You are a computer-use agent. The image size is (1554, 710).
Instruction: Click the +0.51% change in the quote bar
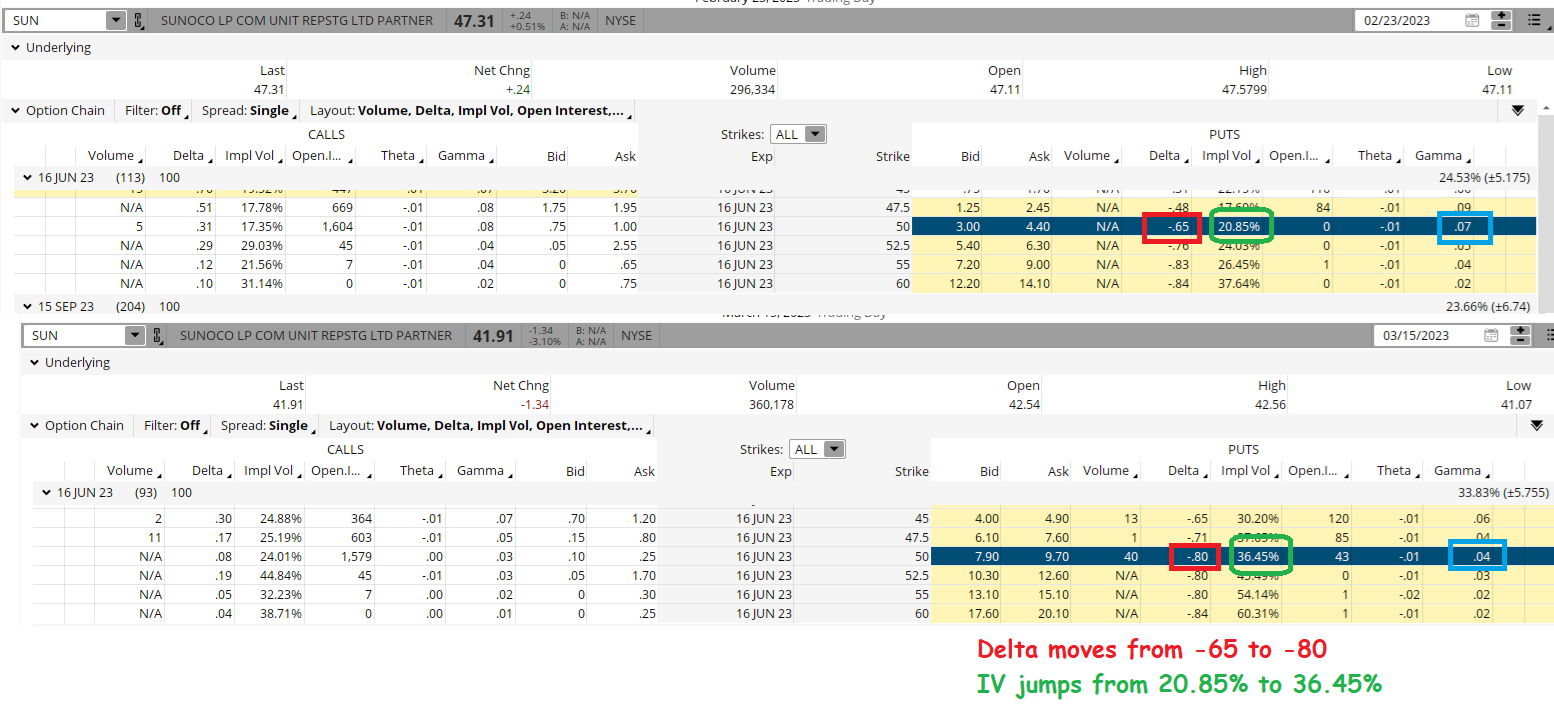527,27
